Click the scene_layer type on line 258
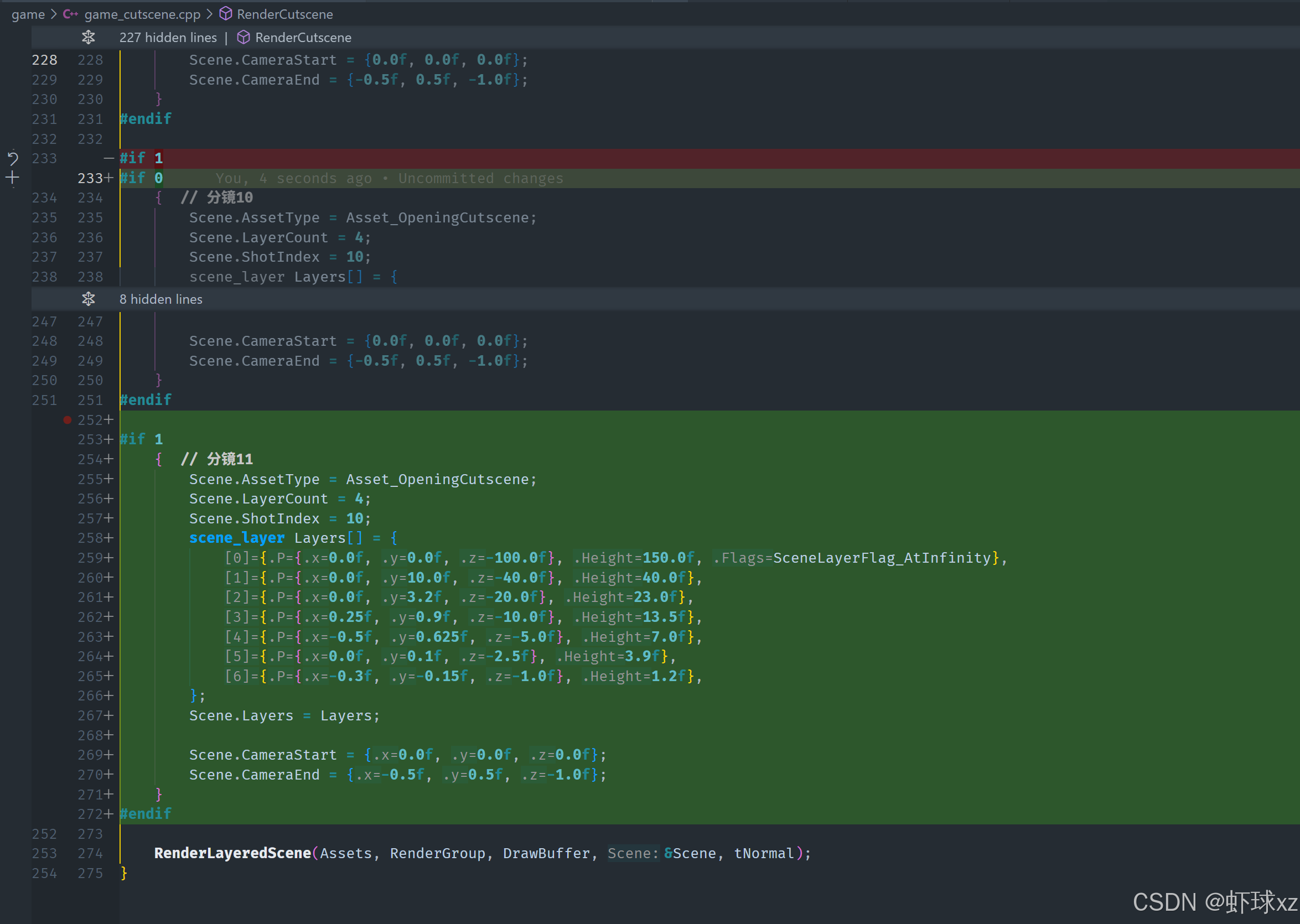The image size is (1300, 924). pos(237,538)
